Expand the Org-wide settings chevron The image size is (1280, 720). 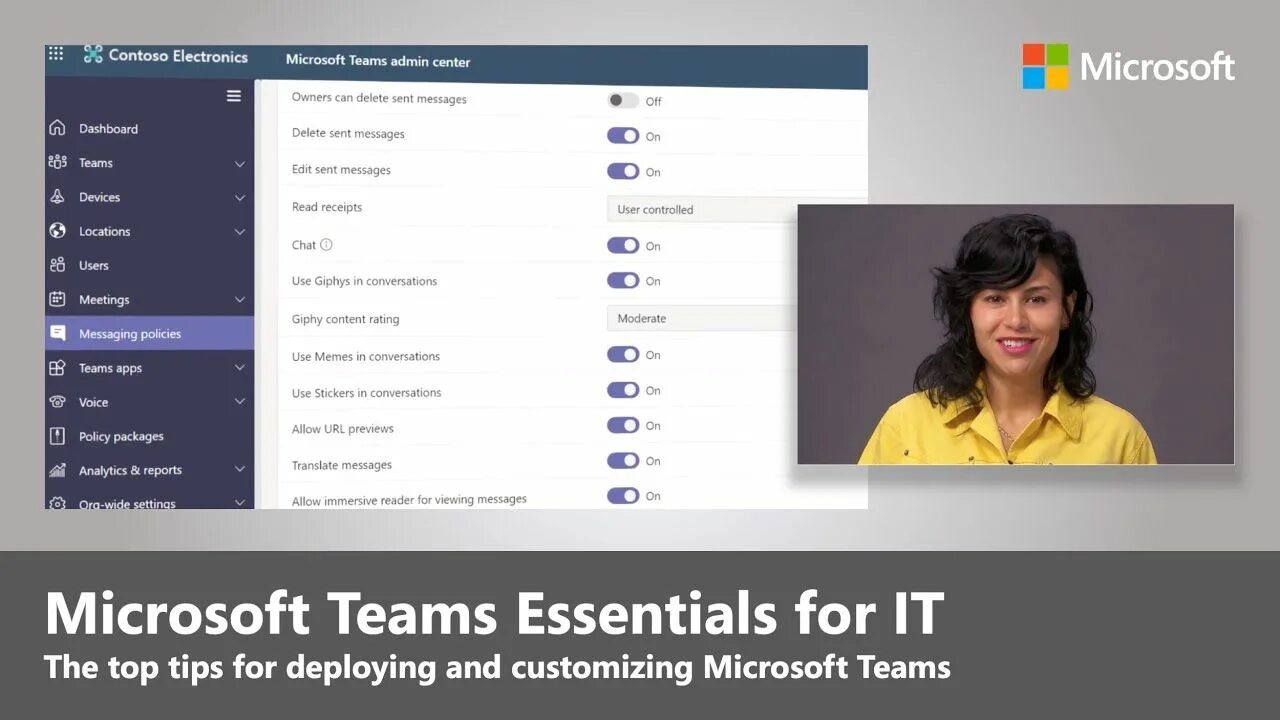tap(240, 503)
